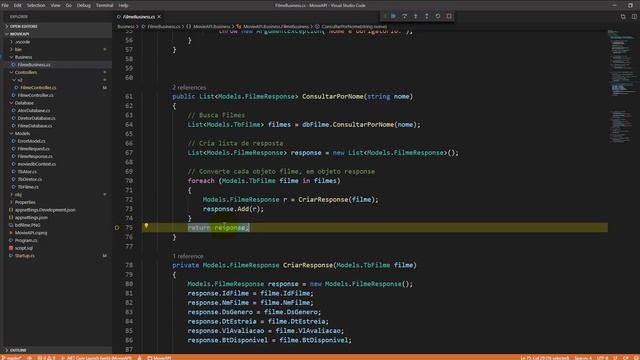Open the View menu

click(x=55, y=5)
